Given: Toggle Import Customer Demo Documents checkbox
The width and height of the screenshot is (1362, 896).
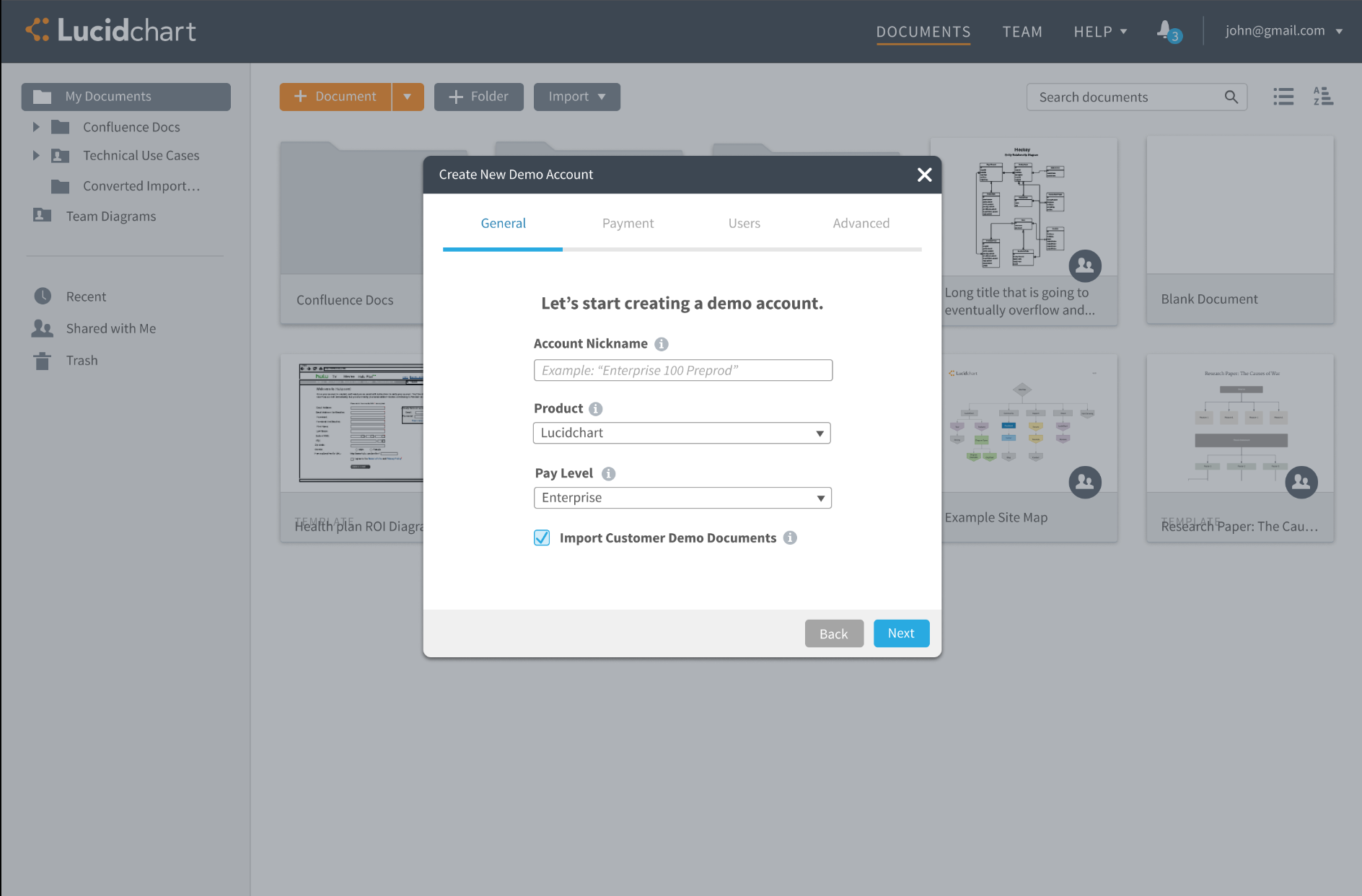Looking at the screenshot, I should pos(542,537).
